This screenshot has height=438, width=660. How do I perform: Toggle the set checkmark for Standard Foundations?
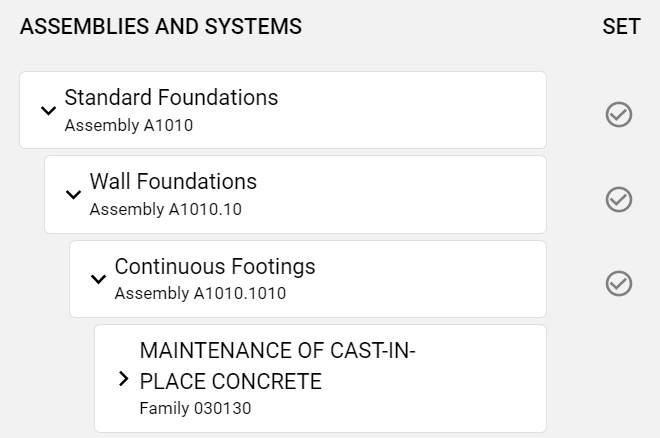(x=619, y=115)
